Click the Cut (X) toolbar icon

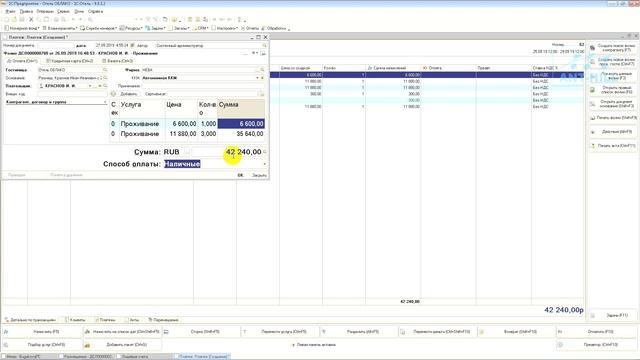pyautogui.click(x=31, y=20)
